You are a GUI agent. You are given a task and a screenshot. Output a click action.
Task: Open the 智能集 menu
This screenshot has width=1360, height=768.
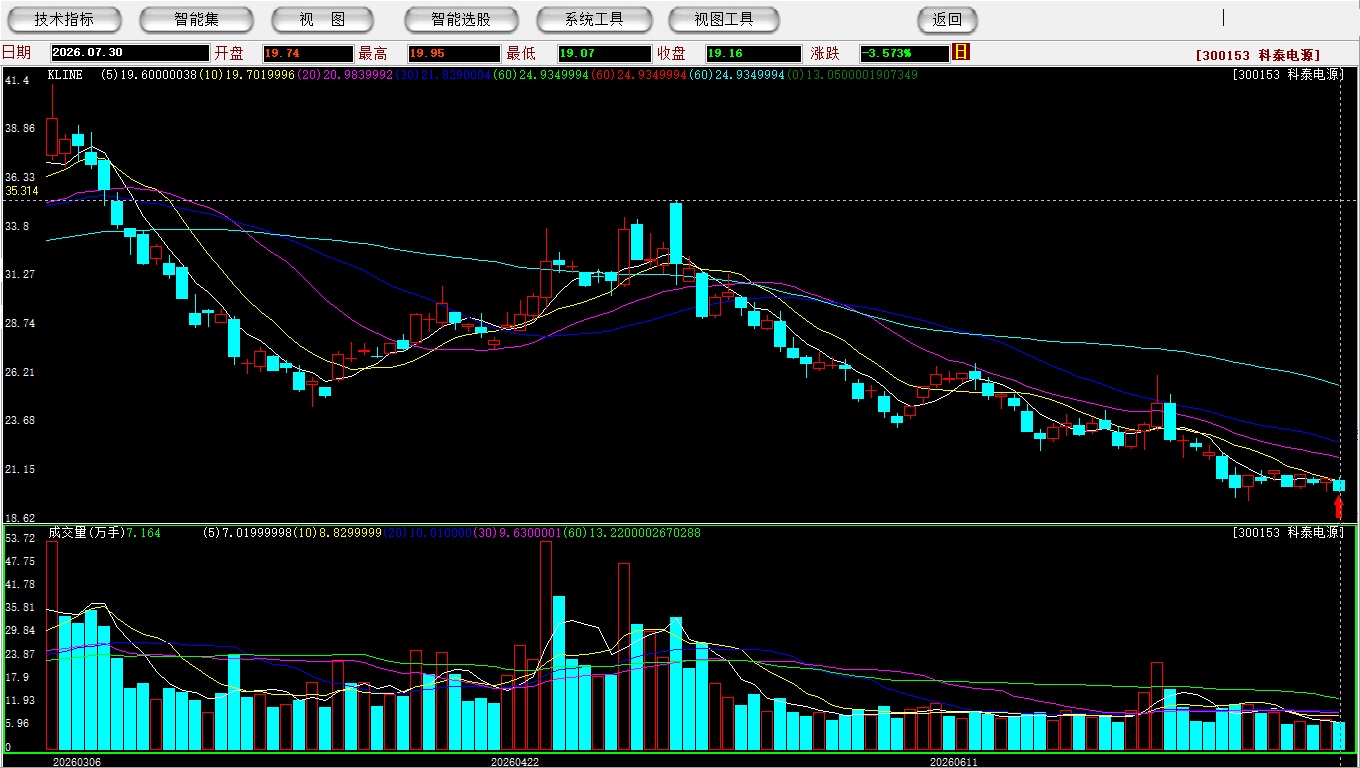pyautogui.click(x=196, y=19)
